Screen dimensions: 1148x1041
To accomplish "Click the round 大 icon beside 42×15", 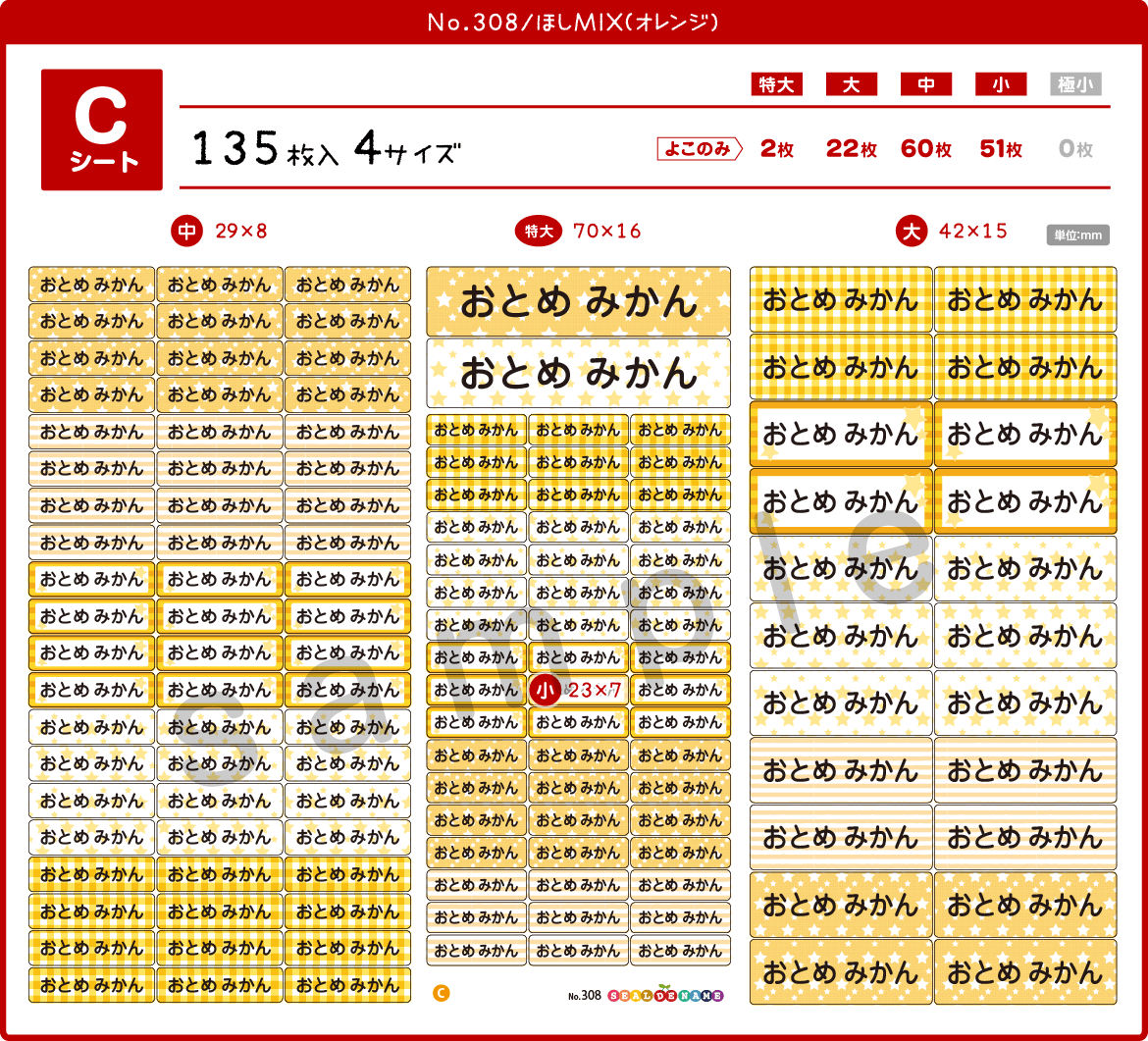I will (912, 232).
